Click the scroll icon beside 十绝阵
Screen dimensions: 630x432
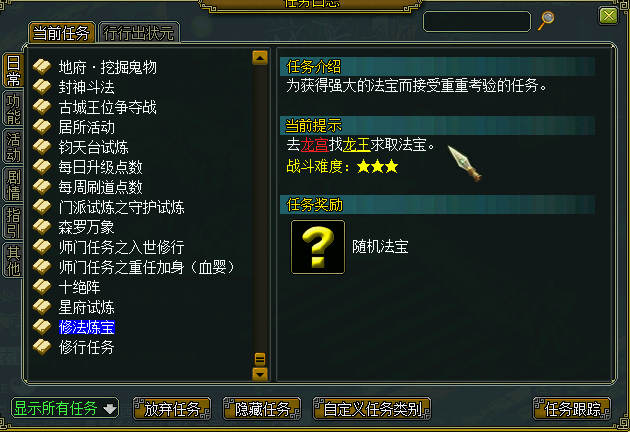tap(42, 287)
